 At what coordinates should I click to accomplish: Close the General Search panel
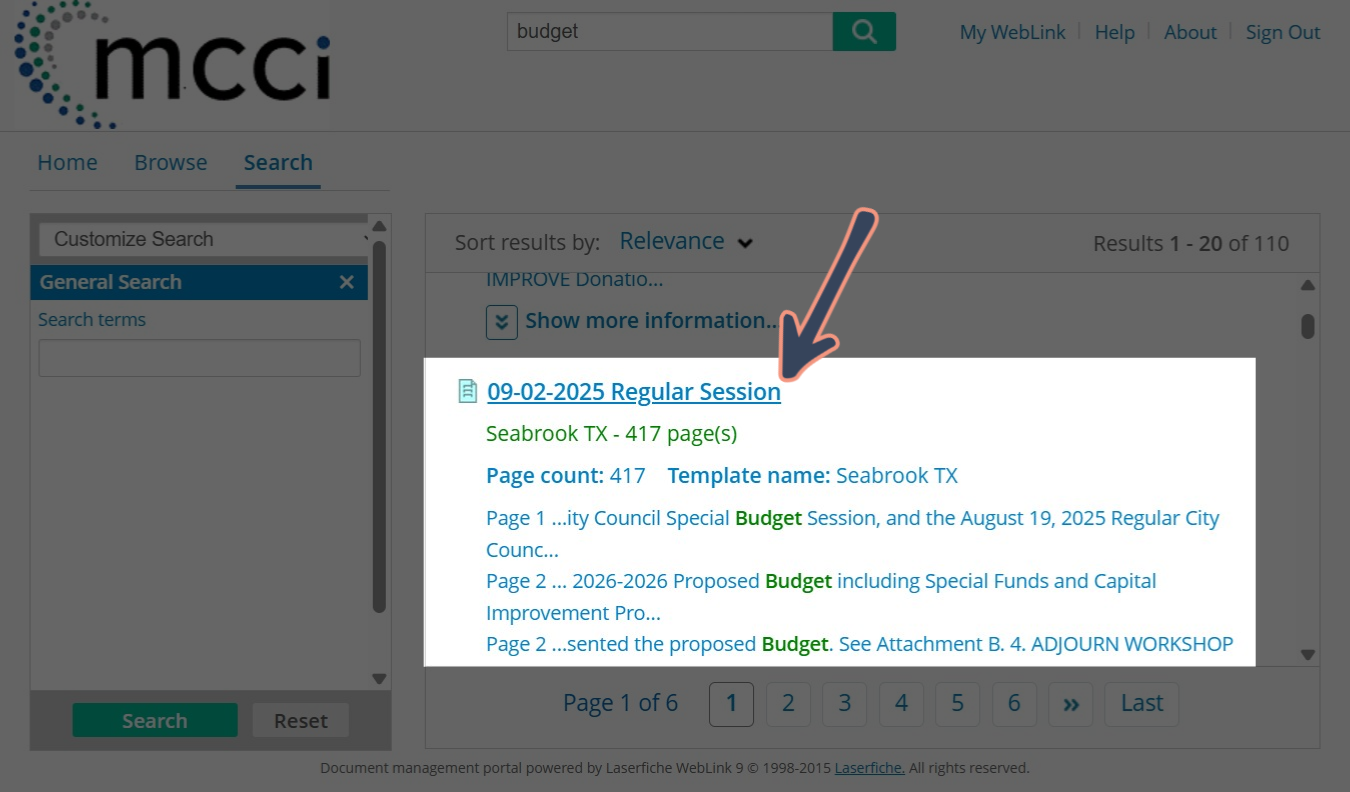point(347,282)
